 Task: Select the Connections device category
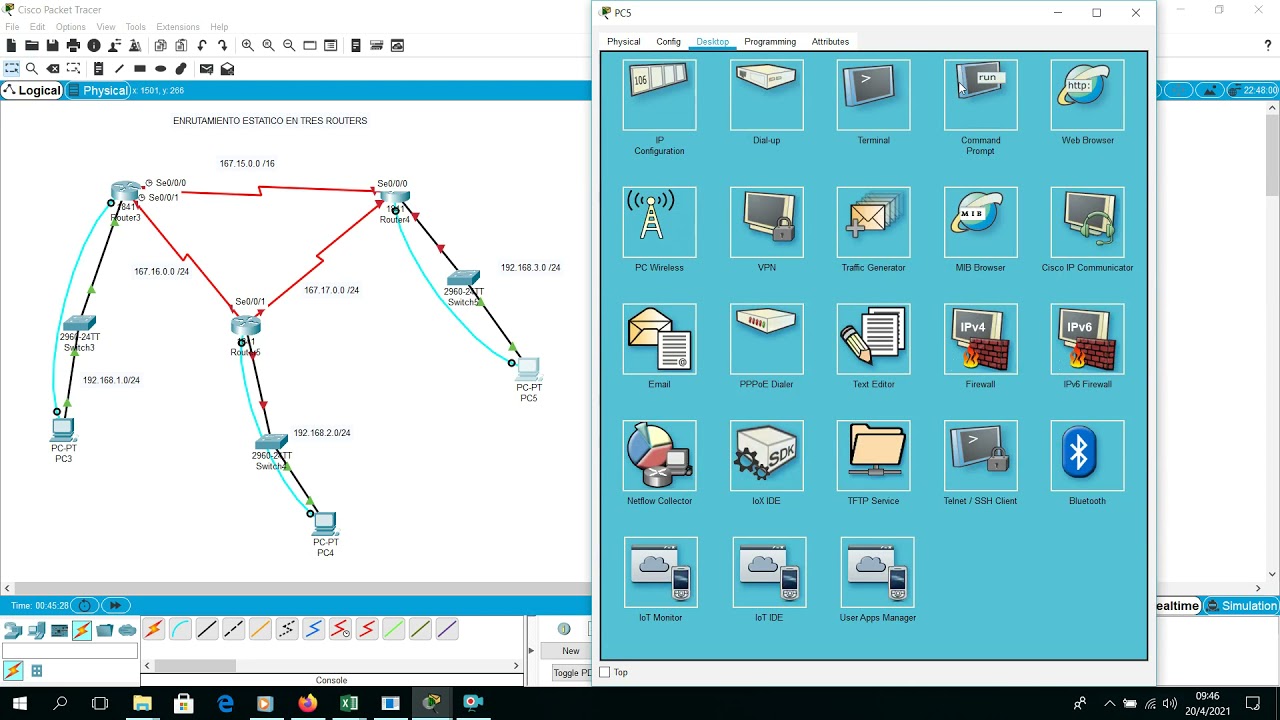[82, 630]
